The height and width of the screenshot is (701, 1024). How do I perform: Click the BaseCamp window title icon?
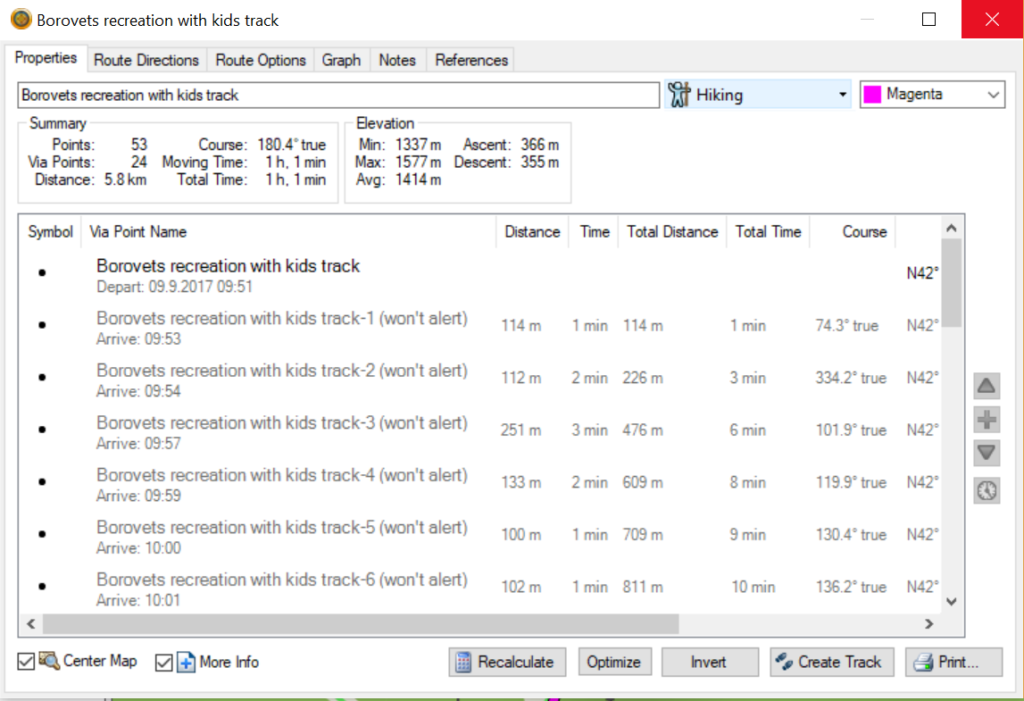[20, 20]
